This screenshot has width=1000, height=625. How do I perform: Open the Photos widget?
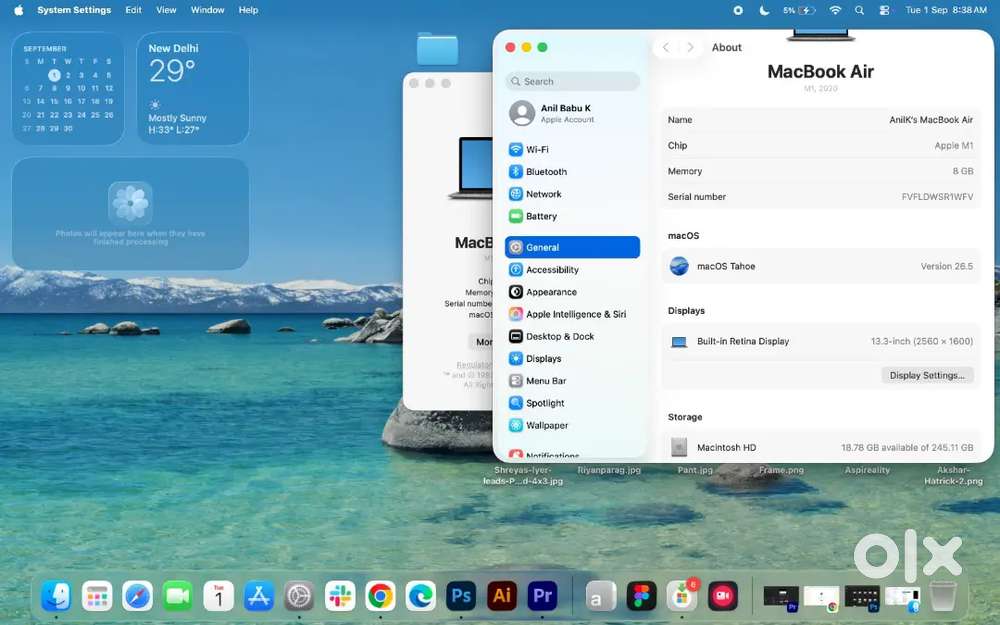point(130,214)
